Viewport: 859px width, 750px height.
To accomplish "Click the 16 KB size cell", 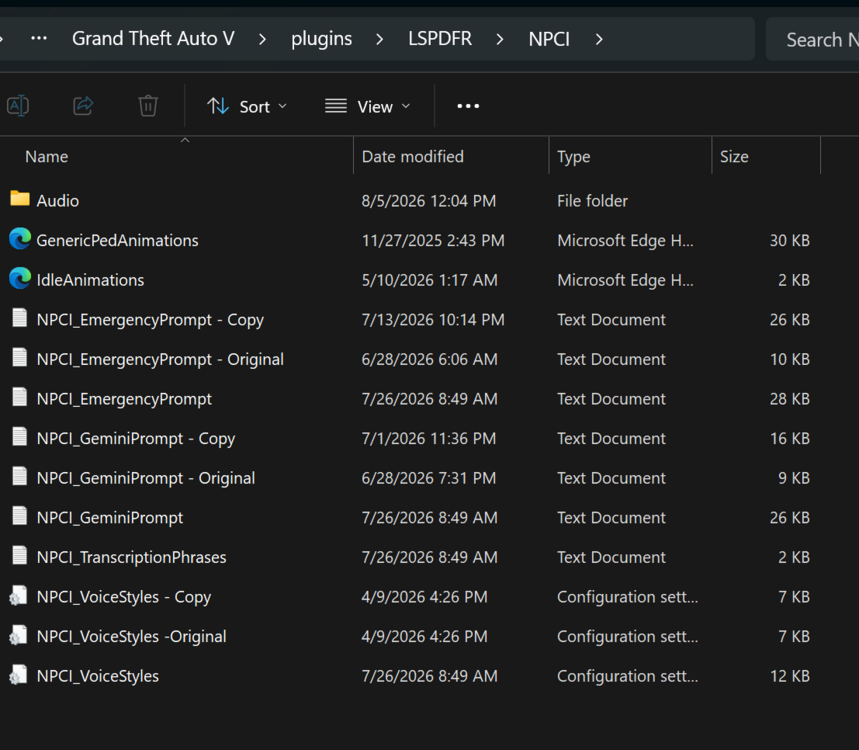I will (x=789, y=439).
